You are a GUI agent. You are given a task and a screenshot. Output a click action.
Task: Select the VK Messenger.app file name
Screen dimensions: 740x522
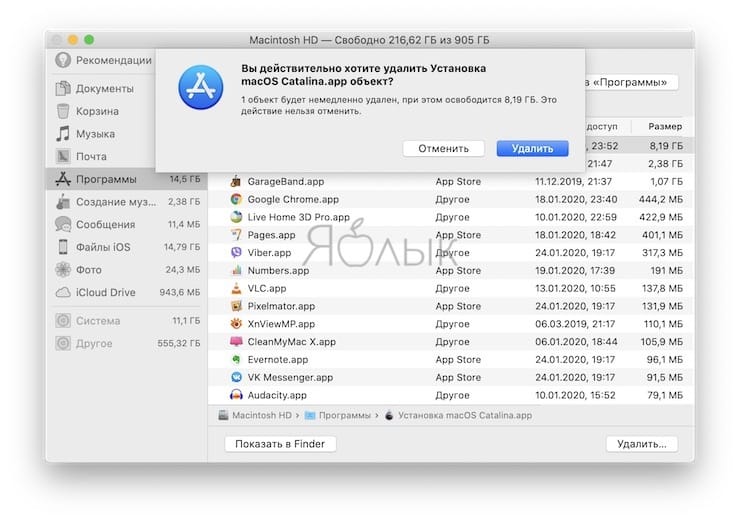[290, 377]
